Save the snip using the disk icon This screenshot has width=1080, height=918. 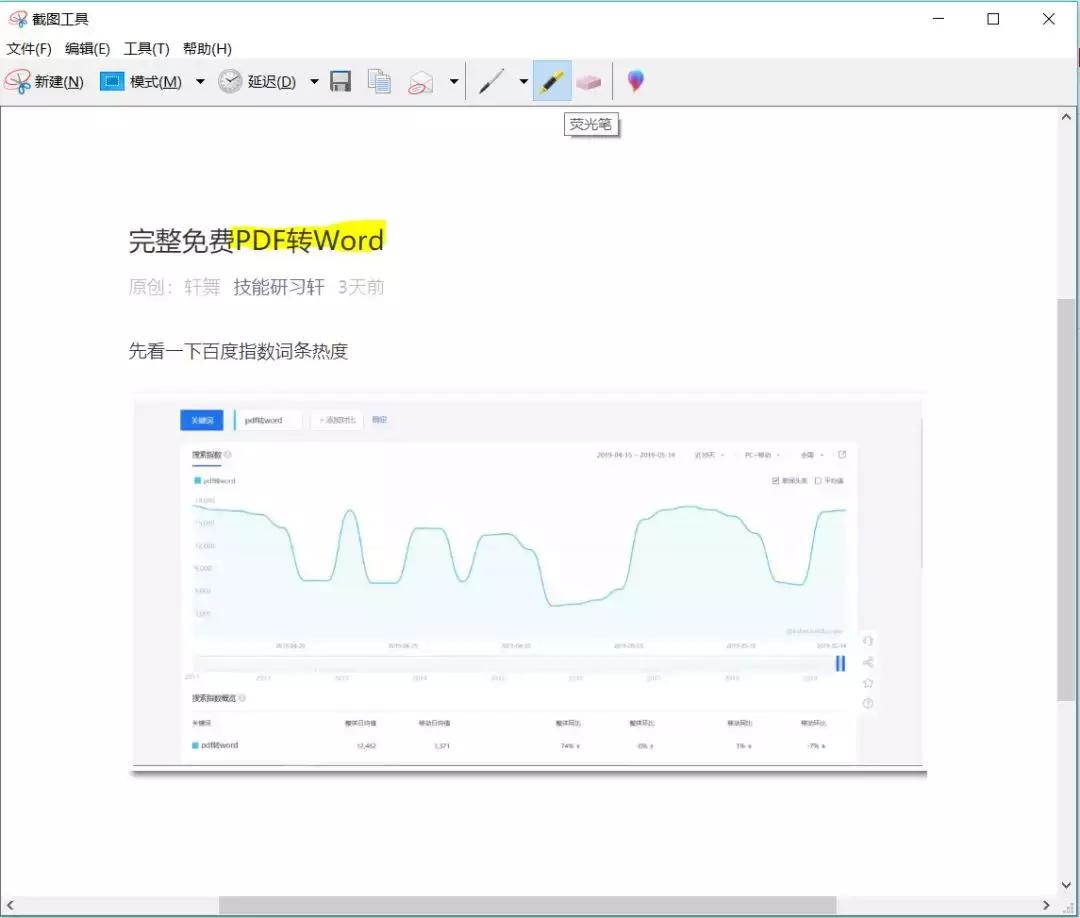(x=340, y=81)
